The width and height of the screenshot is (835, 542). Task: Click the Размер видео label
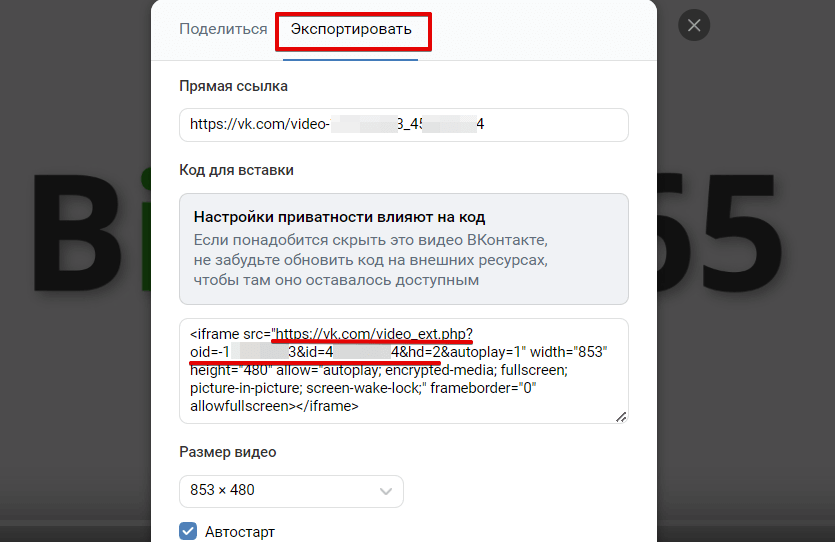(228, 452)
